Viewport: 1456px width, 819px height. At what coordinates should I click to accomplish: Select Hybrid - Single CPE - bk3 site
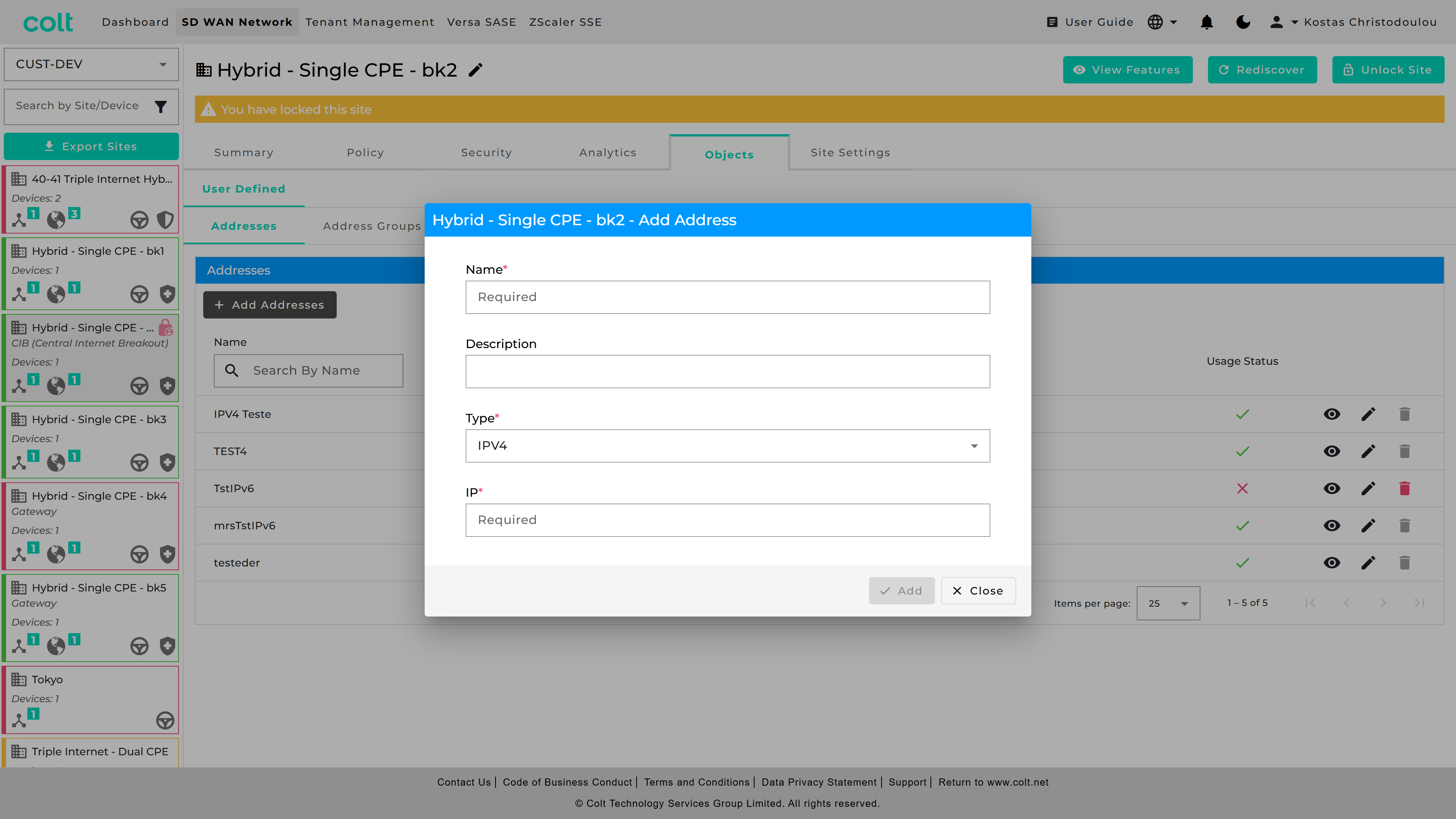91,442
